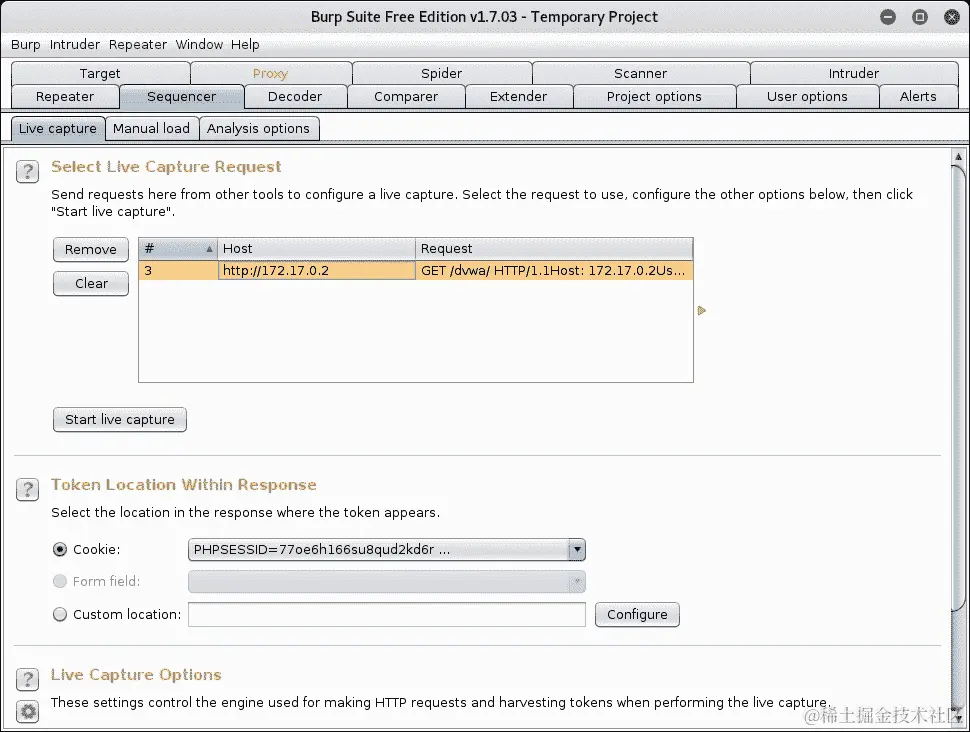Click the scrollbar up arrow
The height and width of the screenshot is (732, 970).
(x=958, y=157)
